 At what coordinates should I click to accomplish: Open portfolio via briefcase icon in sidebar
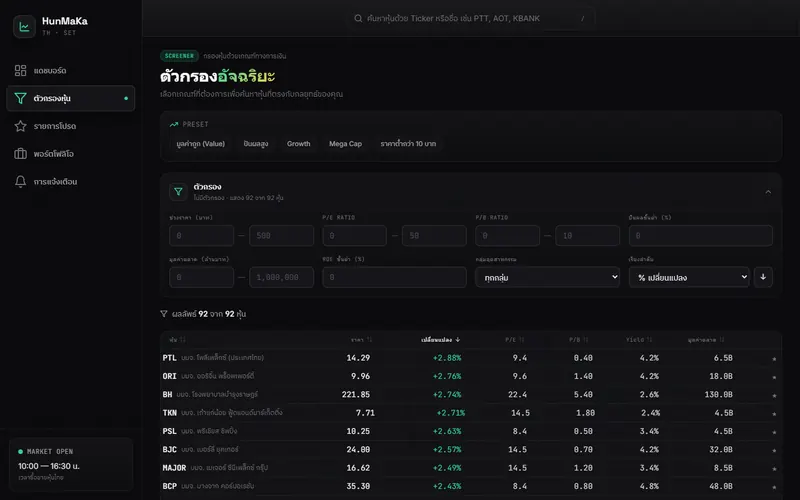point(20,154)
